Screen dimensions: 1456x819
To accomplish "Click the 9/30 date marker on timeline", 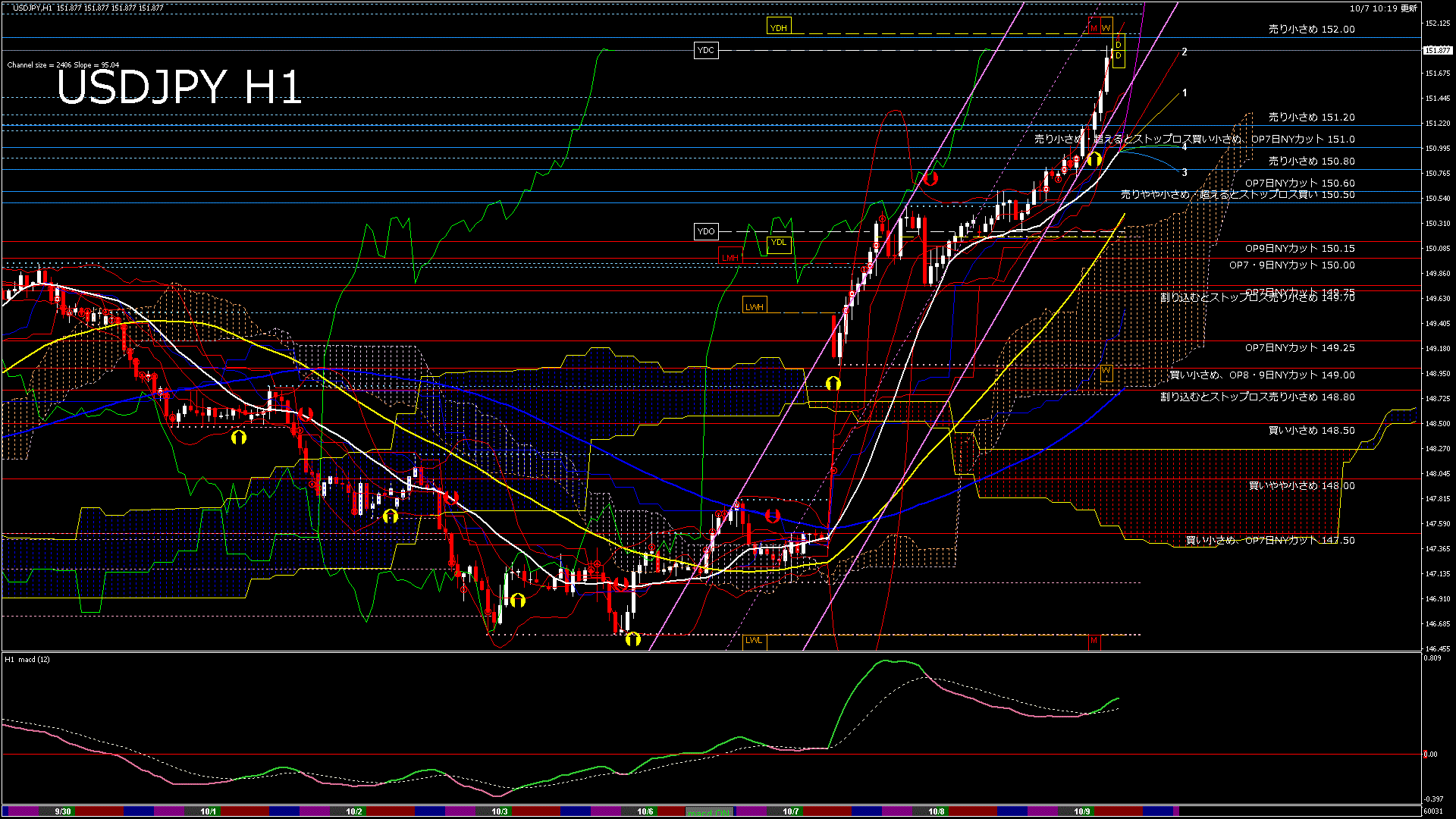I will 63,811.
